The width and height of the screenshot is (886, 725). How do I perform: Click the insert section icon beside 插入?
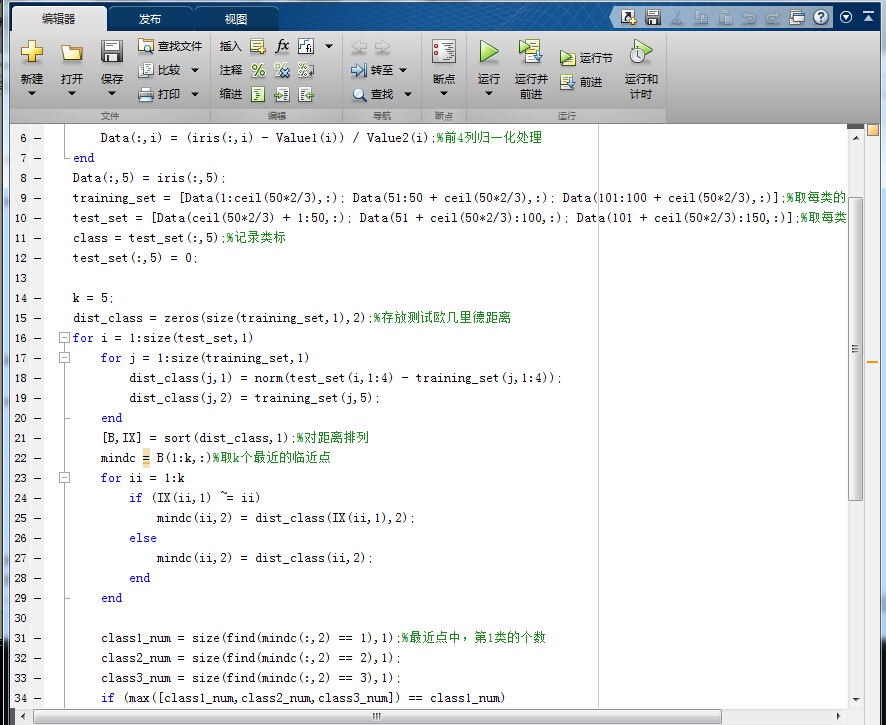coord(258,46)
